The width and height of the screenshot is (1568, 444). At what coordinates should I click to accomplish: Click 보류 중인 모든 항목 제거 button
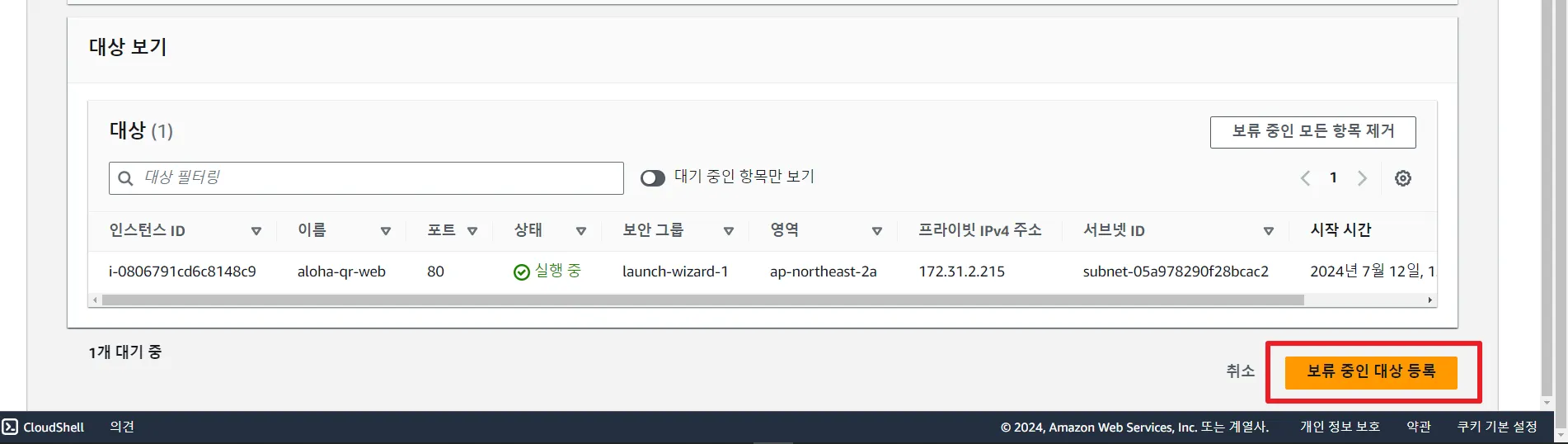click(x=1312, y=132)
